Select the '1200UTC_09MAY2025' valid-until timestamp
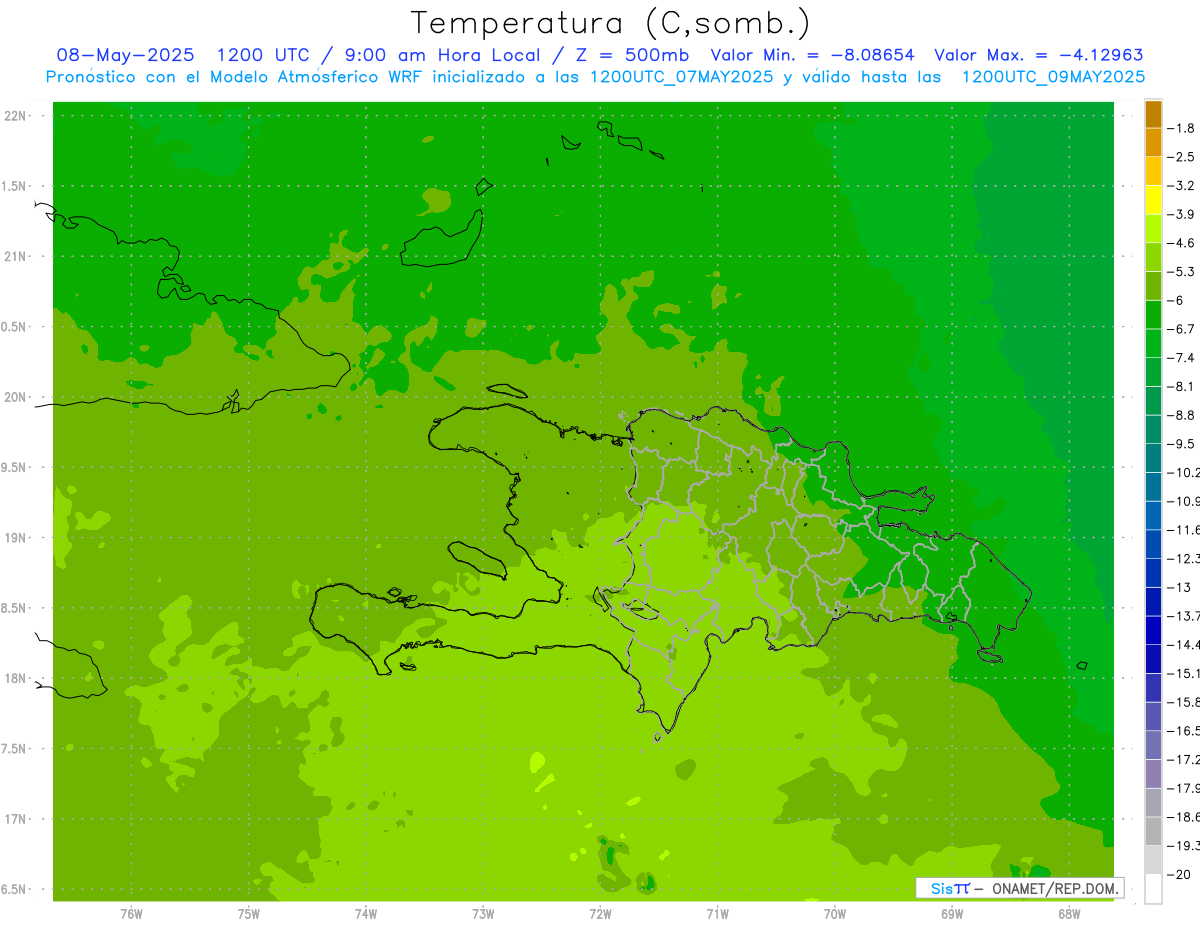The width and height of the screenshot is (1200, 927). [x=1053, y=77]
